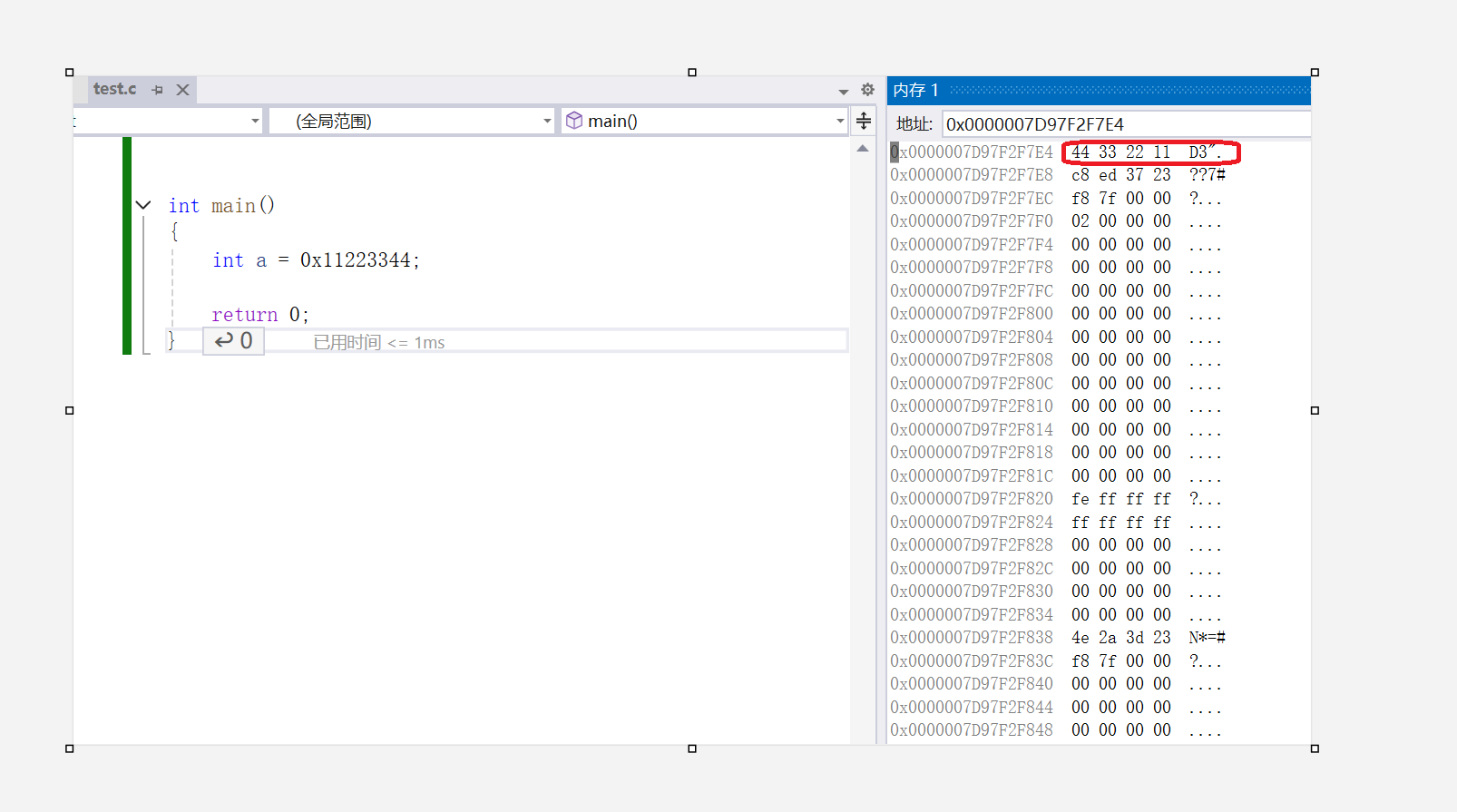The image size is (1457, 812).
Task: Click the bytes 'fe ff ff ff'
Action: coord(1121,498)
